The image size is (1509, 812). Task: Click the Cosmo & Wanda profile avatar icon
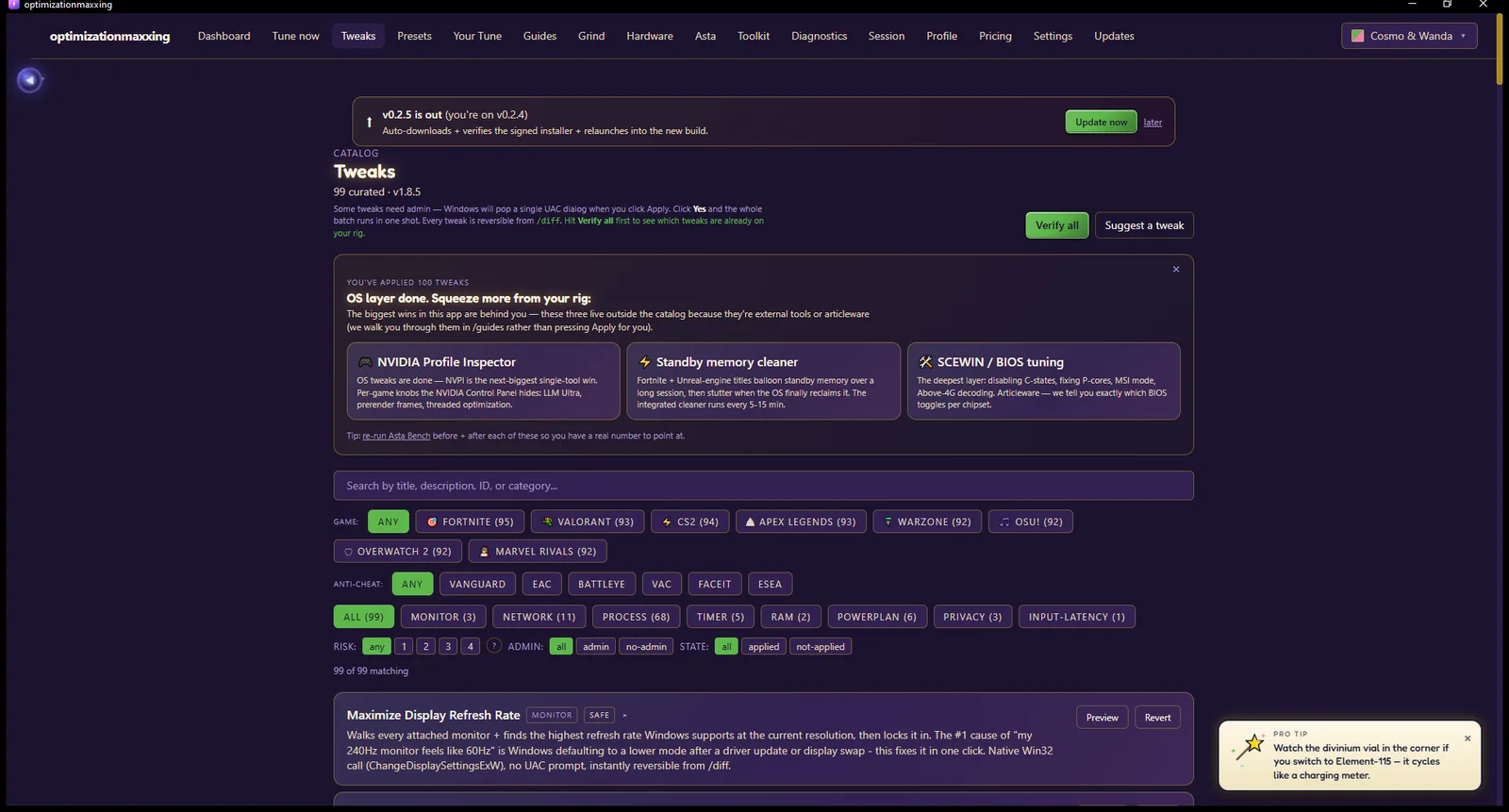1357,36
